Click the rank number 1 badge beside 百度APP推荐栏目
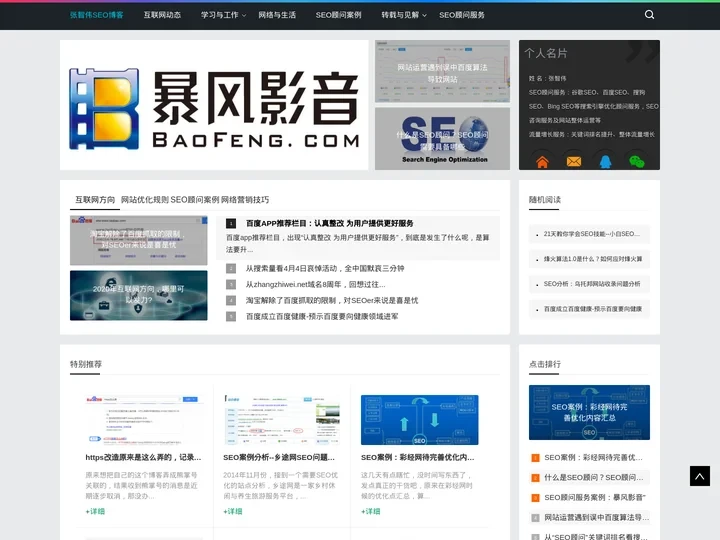 pos(231,224)
